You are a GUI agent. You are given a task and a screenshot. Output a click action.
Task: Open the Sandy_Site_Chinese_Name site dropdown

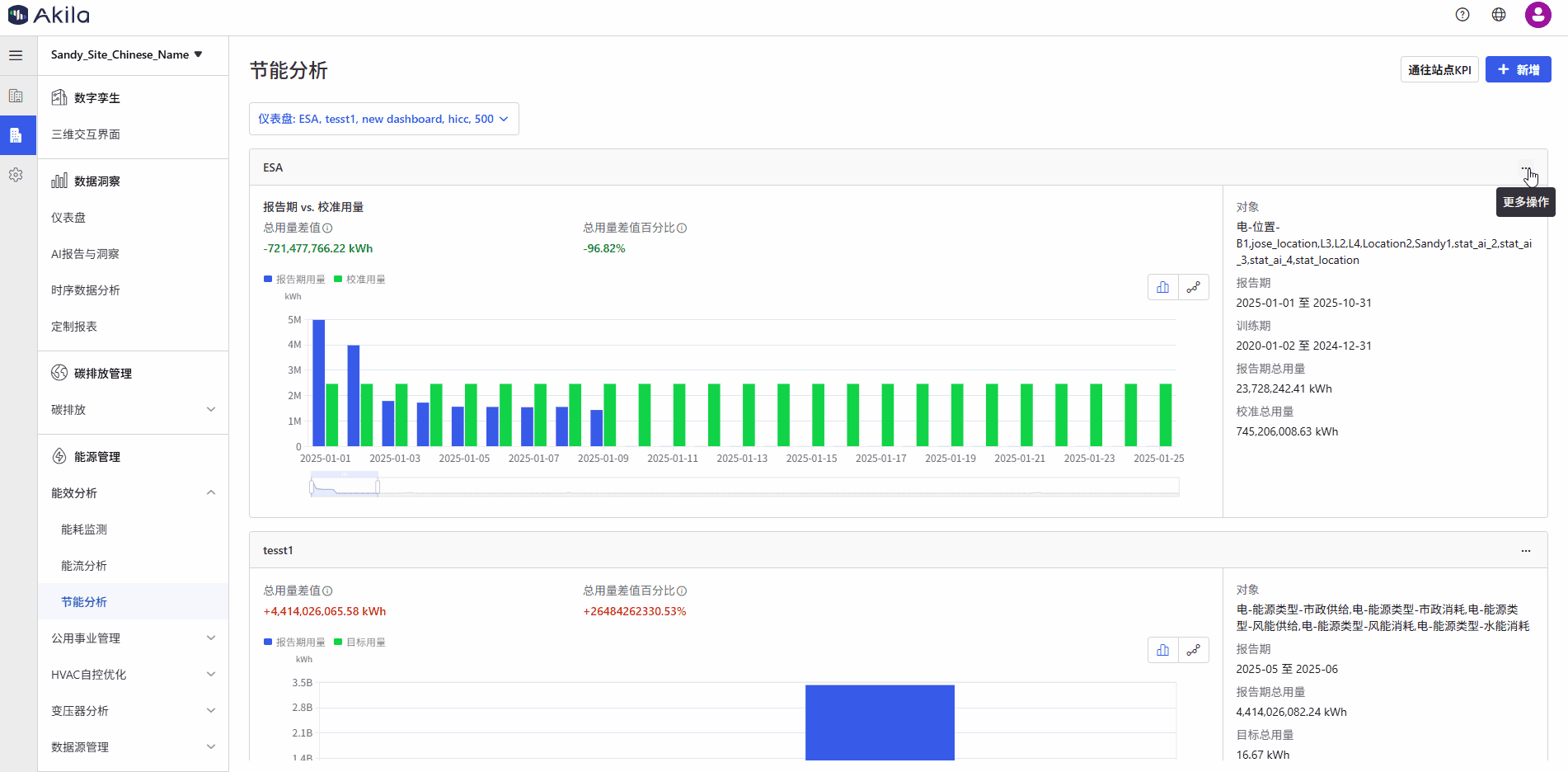pyautogui.click(x=126, y=54)
